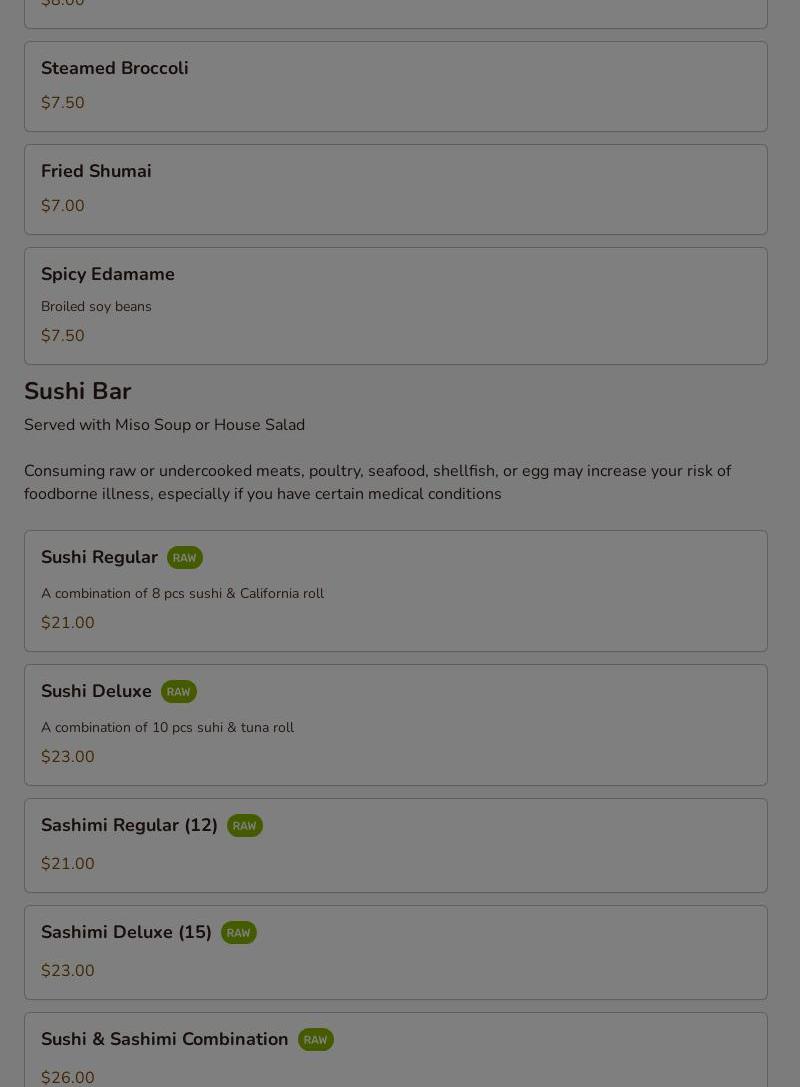
Task: Click the 8 pcs sushi & California roll description
Action: [182, 593]
